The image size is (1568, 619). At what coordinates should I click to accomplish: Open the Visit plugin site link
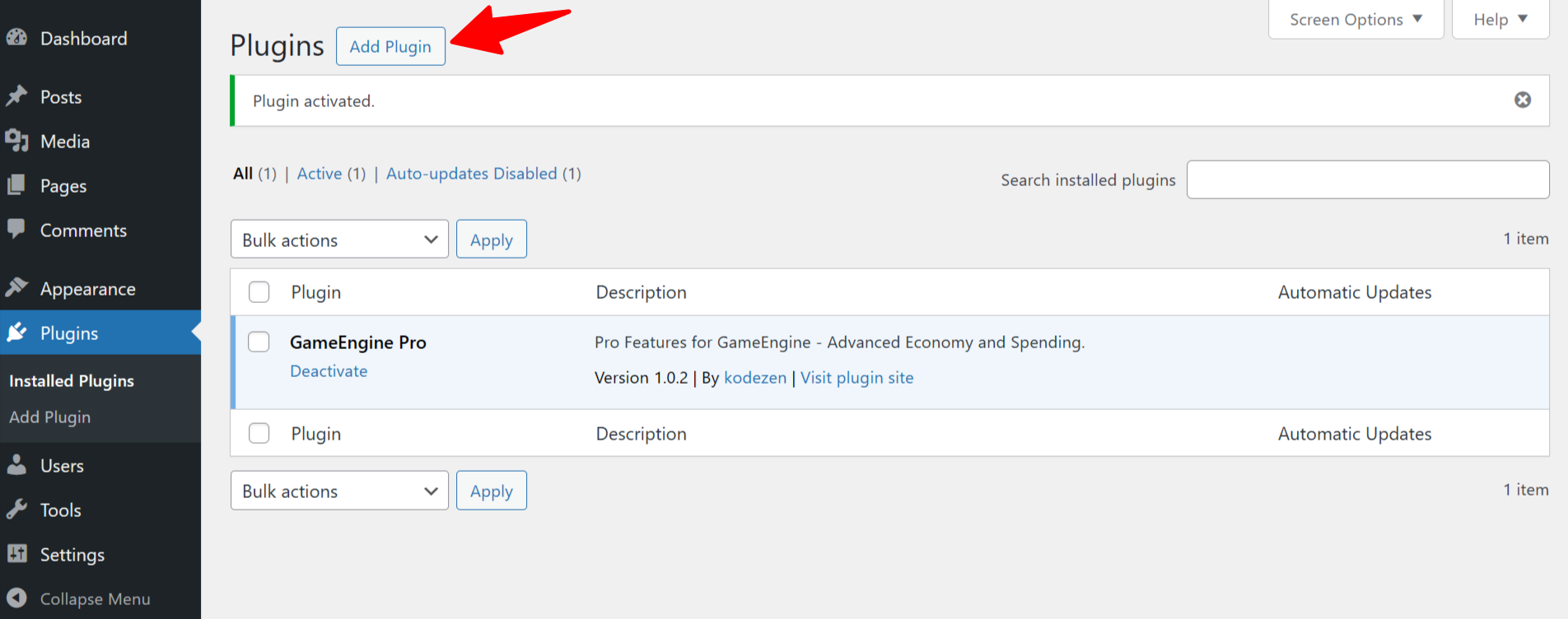(857, 378)
